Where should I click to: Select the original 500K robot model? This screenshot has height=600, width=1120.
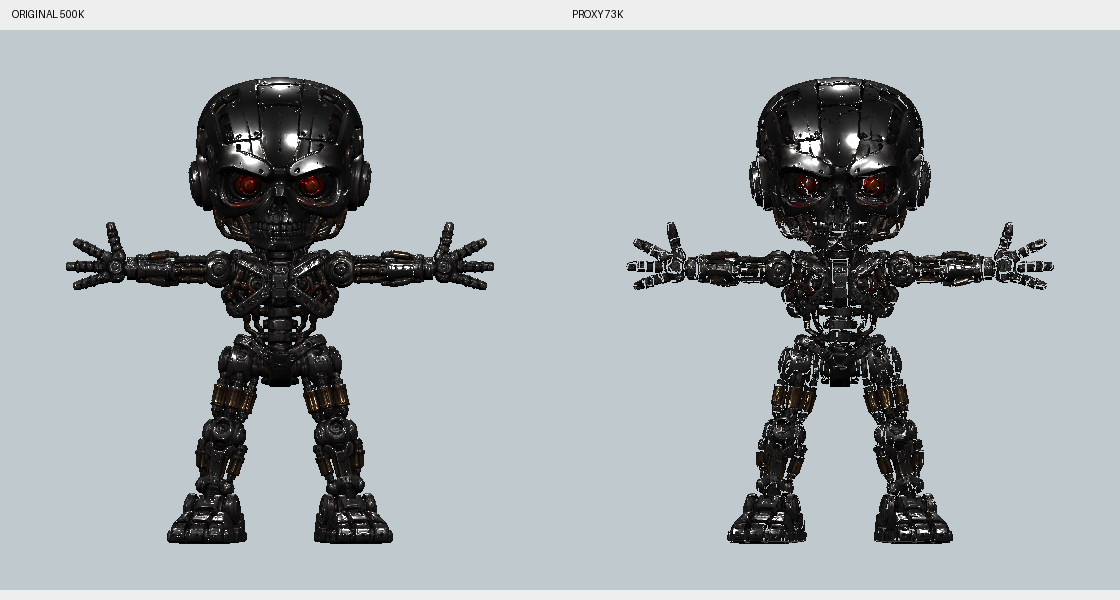[x=280, y=311]
